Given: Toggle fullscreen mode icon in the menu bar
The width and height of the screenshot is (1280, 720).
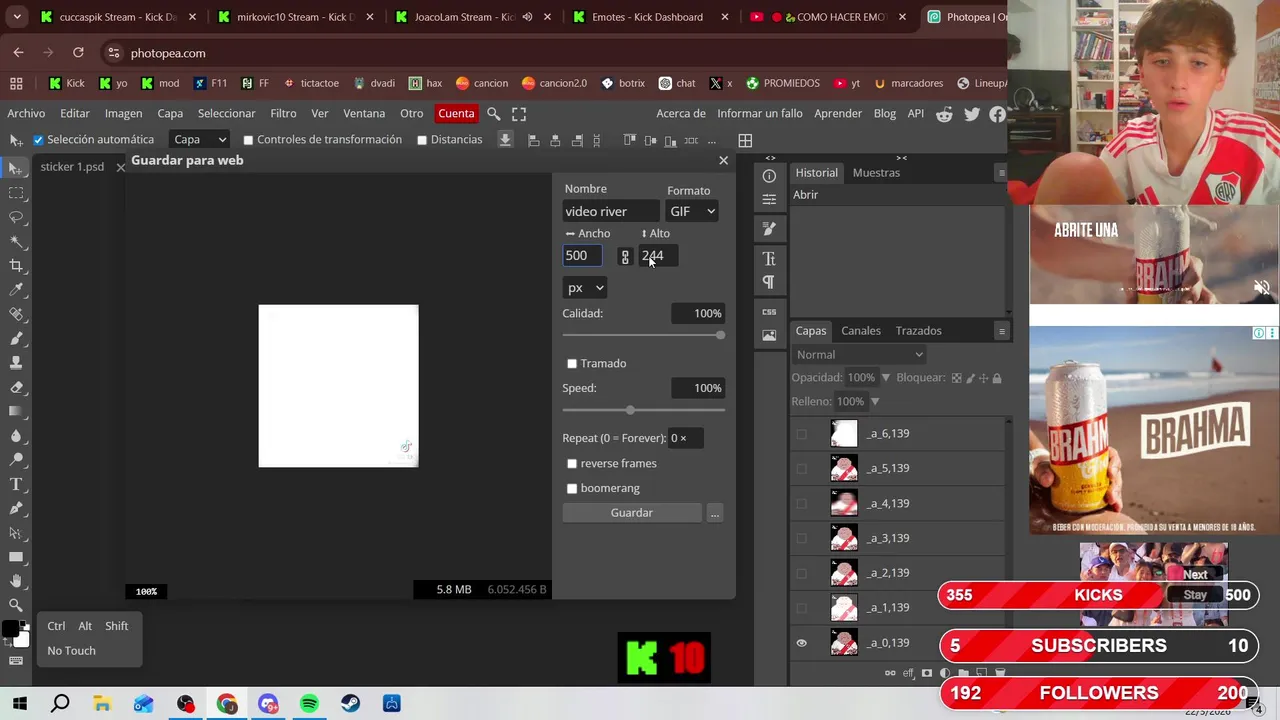Looking at the screenshot, I should click(x=519, y=114).
